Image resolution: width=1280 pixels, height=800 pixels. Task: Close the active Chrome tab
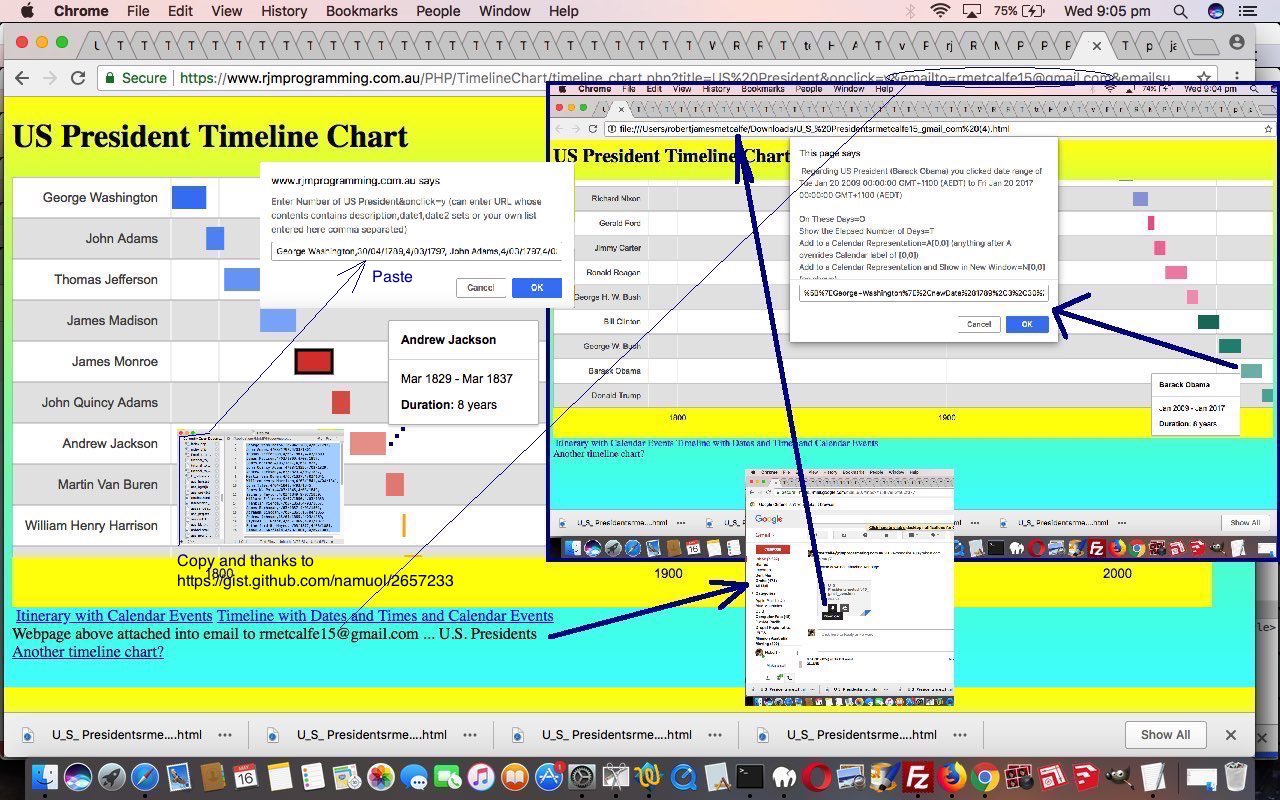point(1096,46)
